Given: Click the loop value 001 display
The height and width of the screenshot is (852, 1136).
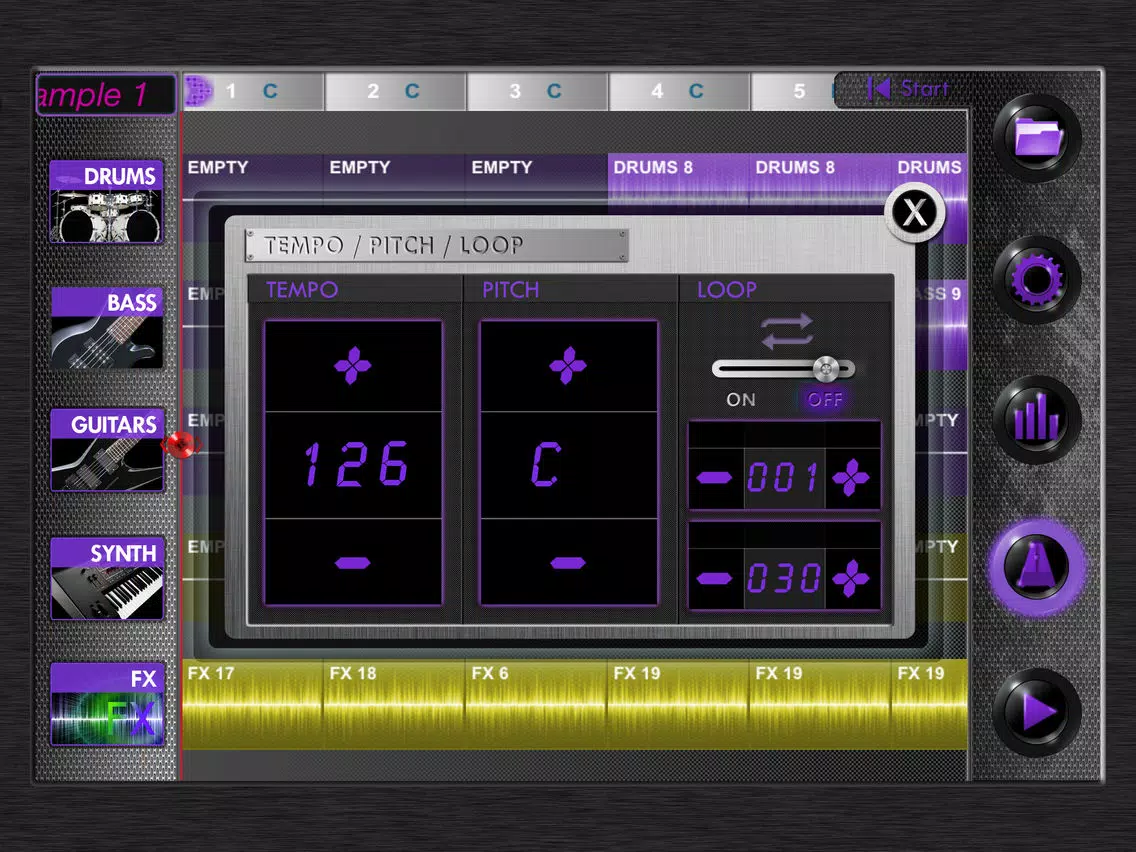Looking at the screenshot, I should coord(784,477).
